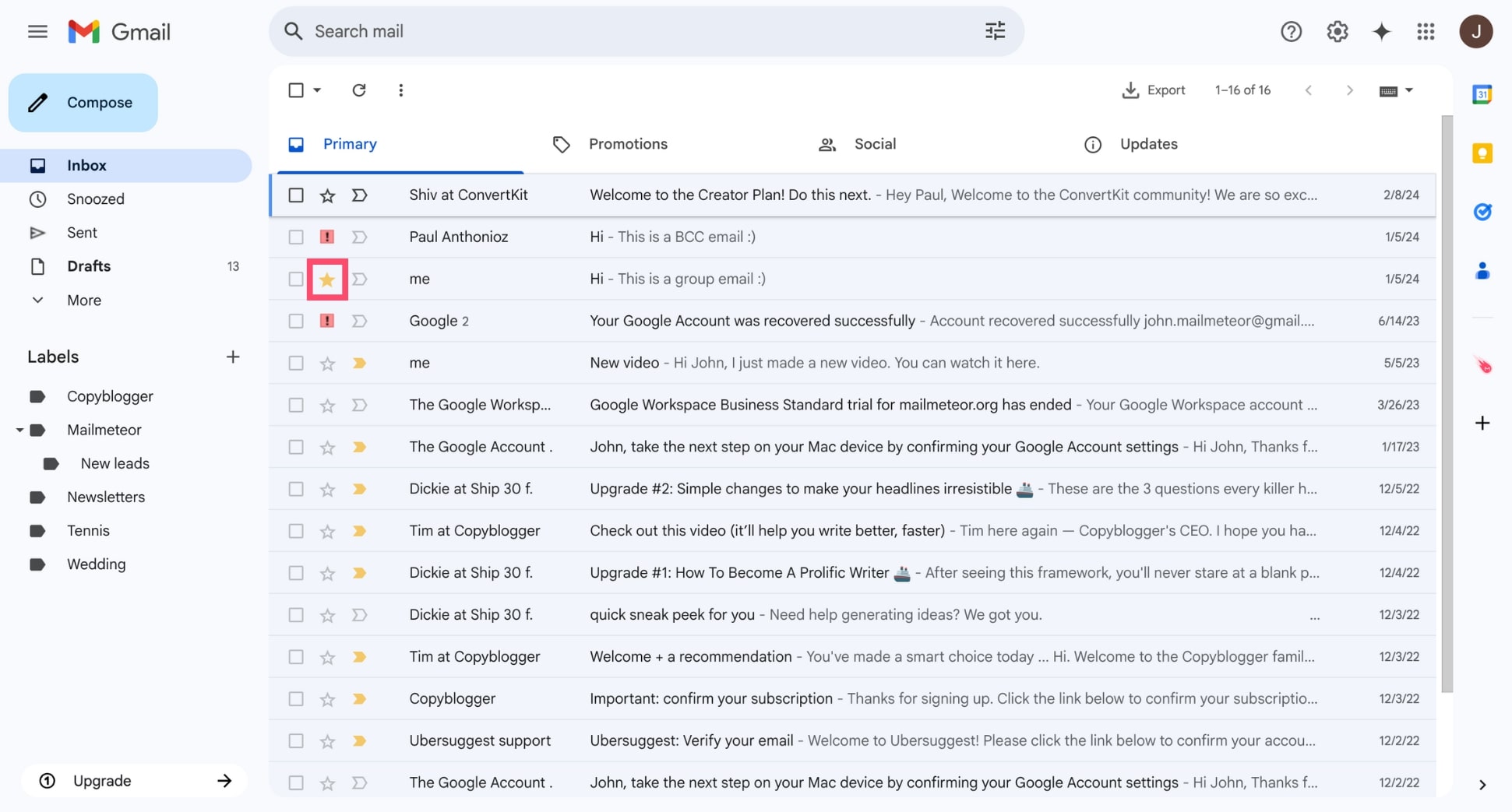Click the Export button
1512x812 pixels.
(x=1153, y=90)
